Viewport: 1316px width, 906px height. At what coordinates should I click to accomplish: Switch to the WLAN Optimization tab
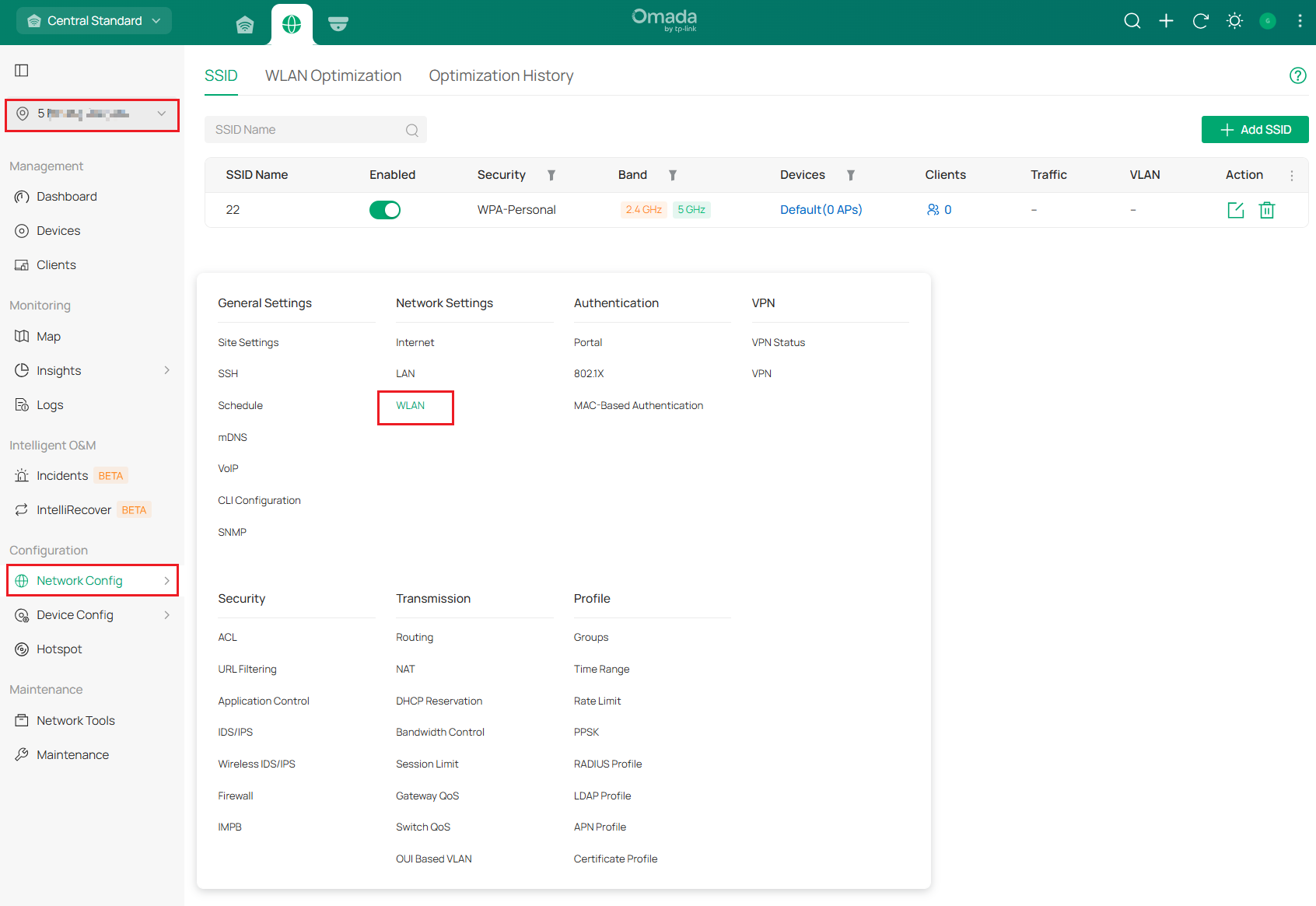point(333,75)
